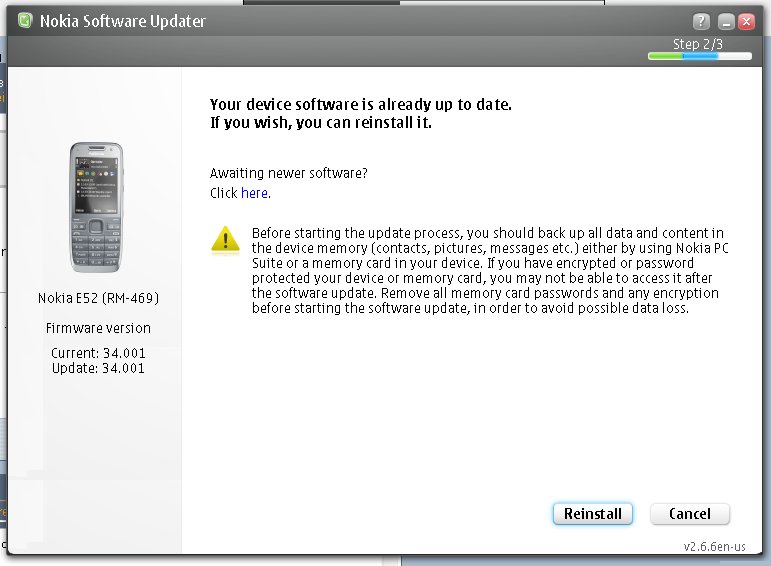Click the Nokia E52 phone image
The image size is (771, 566).
point(97,207)
